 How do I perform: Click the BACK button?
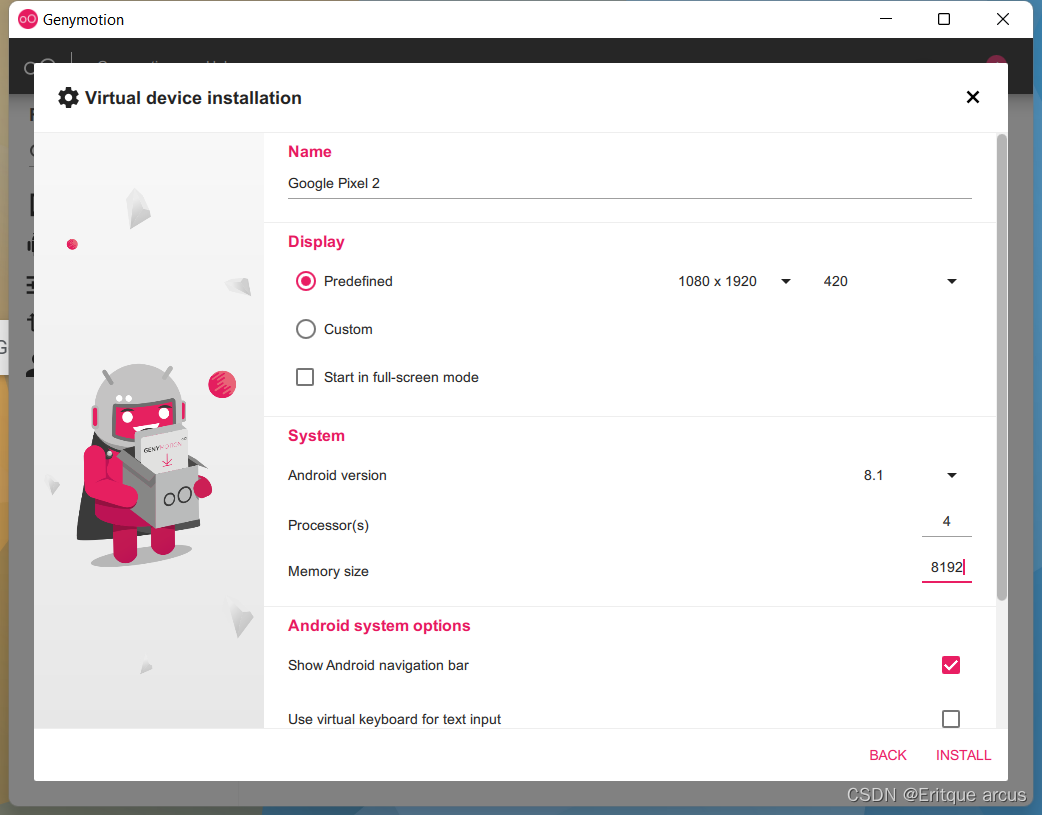click(x=888, y=755)
